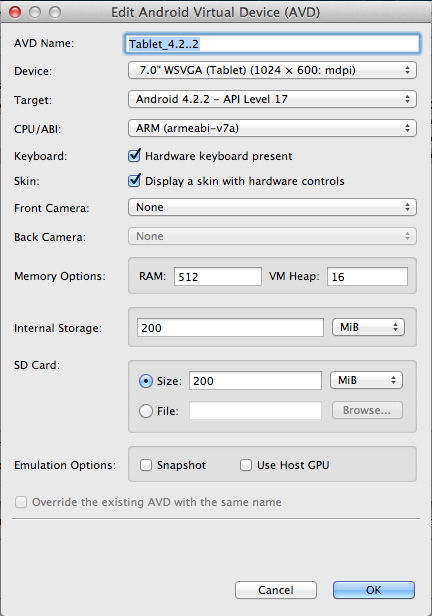Click the AVD Name text field

click(272, 44)
